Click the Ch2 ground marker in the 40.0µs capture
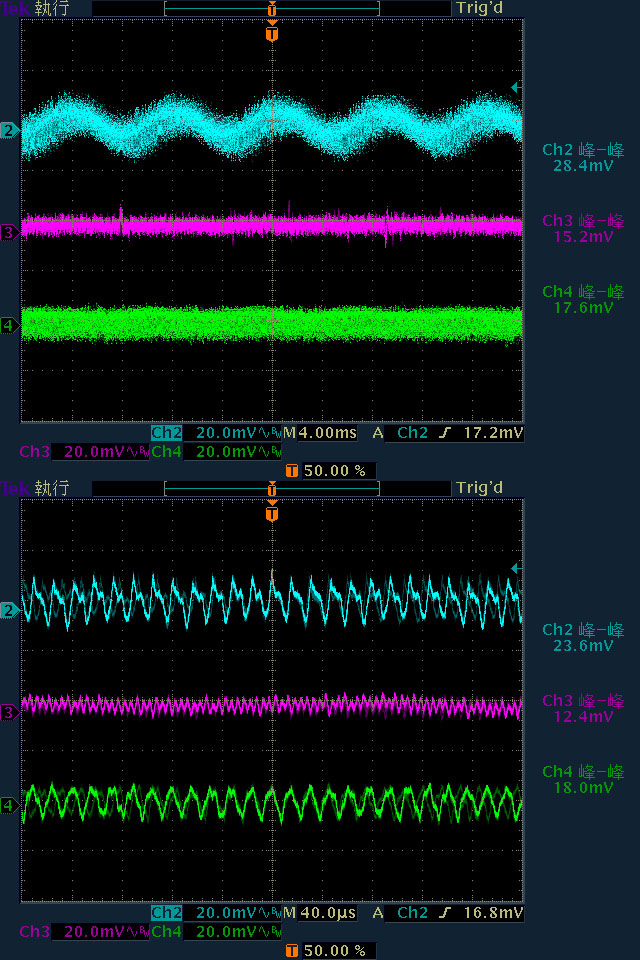640x960 pixels. pos(9,610)
